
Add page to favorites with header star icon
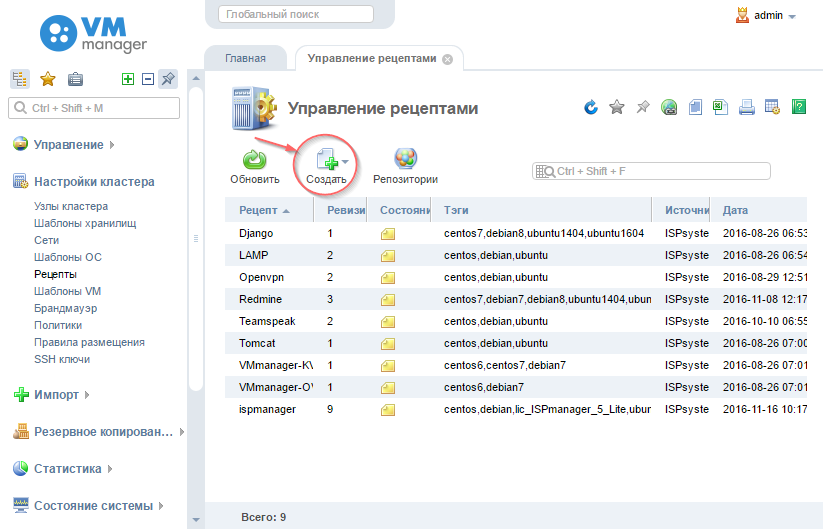point(617,108)
